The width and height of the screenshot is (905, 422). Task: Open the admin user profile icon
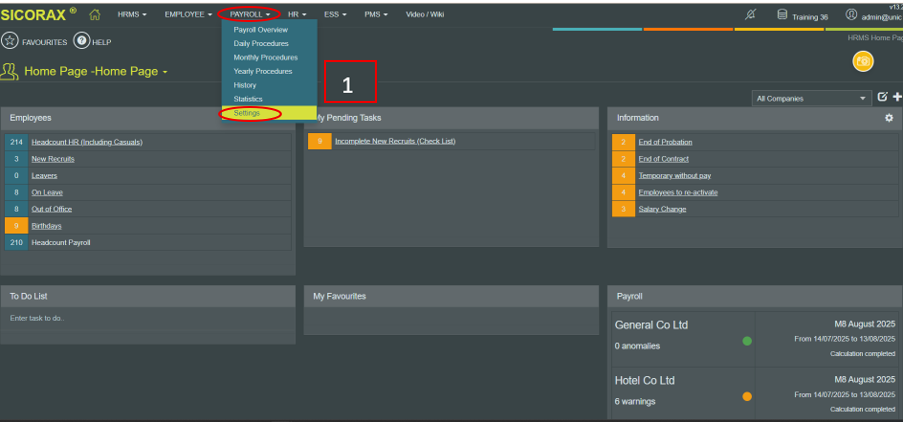coord(851,15)
